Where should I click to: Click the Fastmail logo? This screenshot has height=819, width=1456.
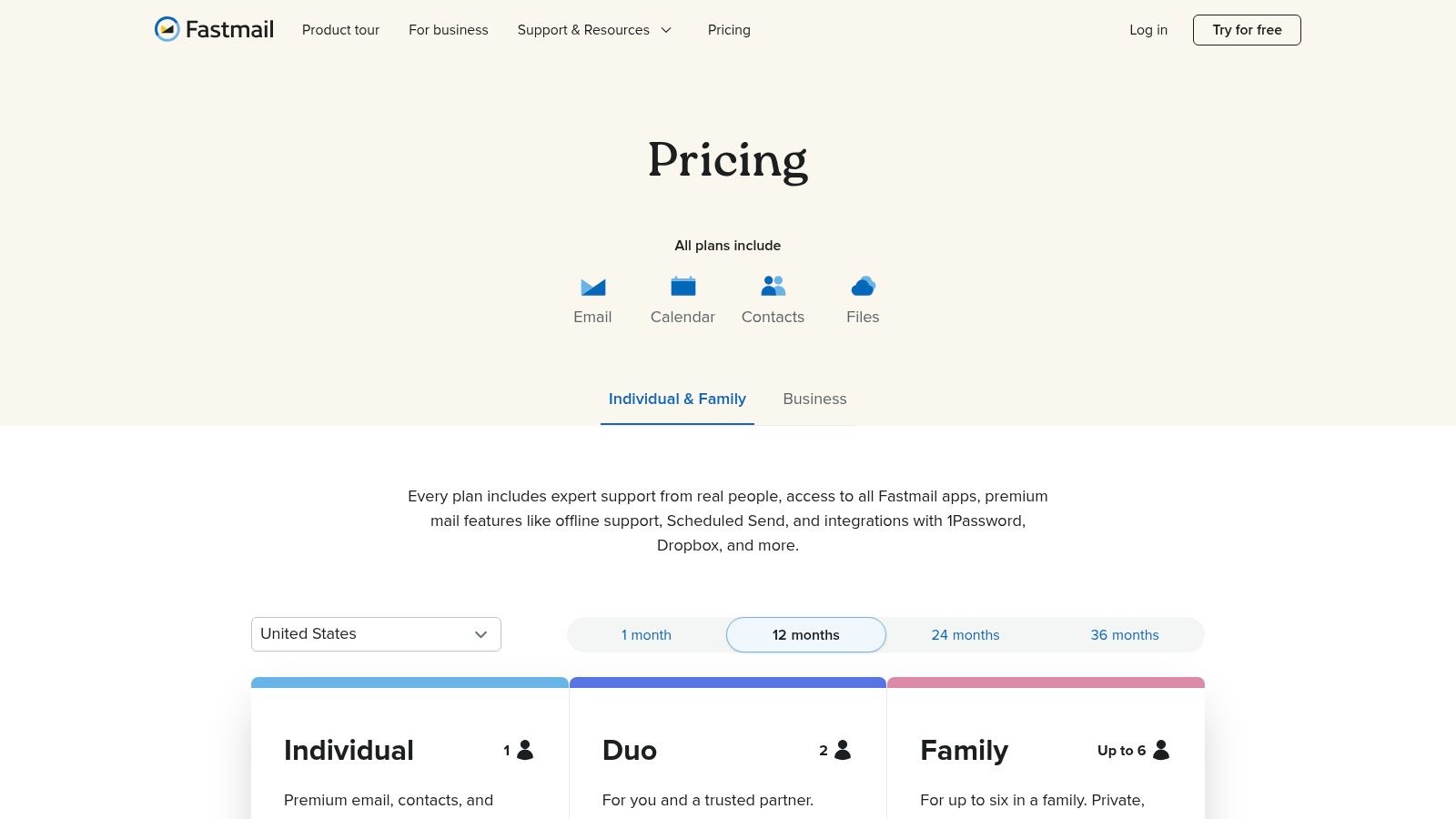click(x=213, y=29)
